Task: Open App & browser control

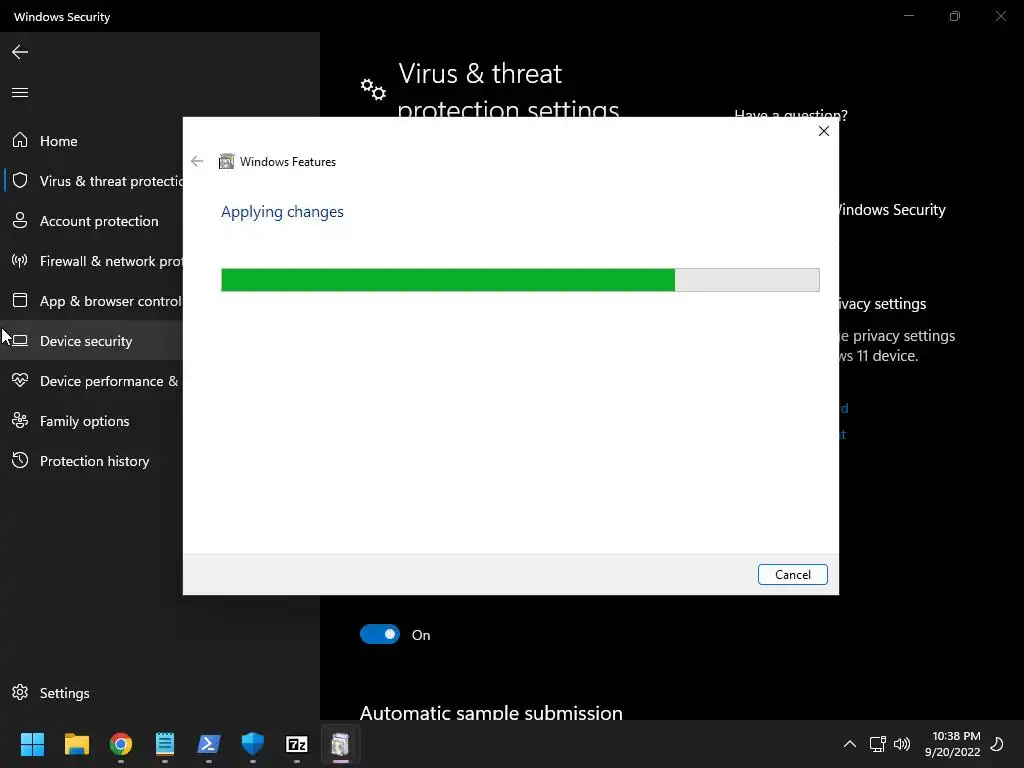Action: pos(91,301)
